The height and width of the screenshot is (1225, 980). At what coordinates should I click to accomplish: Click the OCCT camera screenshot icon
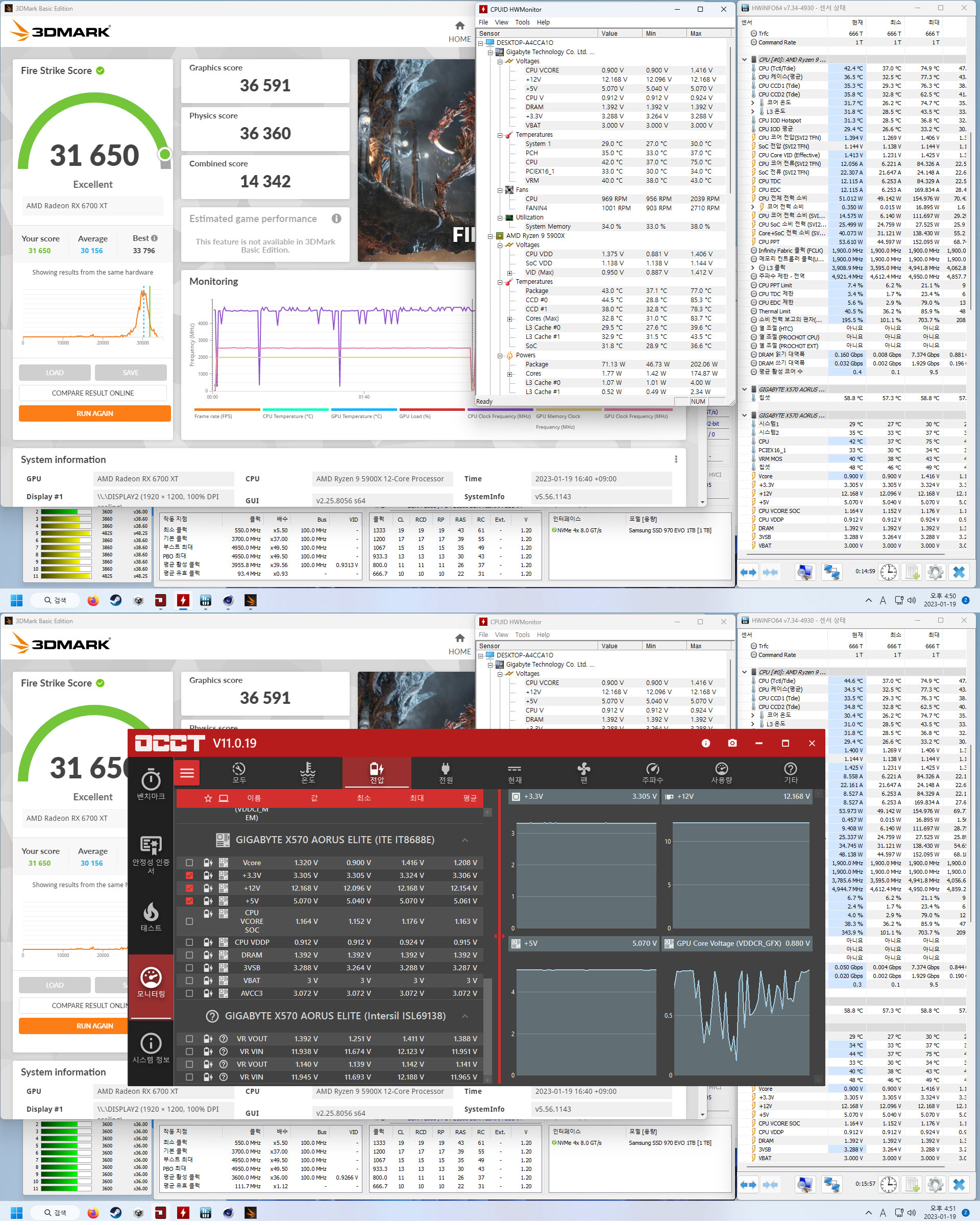pos(732,743)
